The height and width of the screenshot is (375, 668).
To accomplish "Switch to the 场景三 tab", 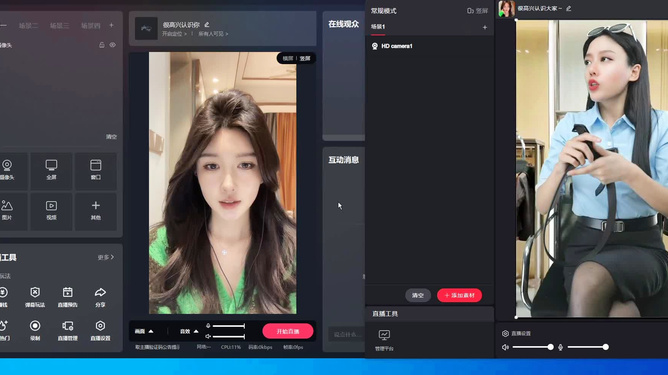I will pyautogui.click(x=59, y=26).
